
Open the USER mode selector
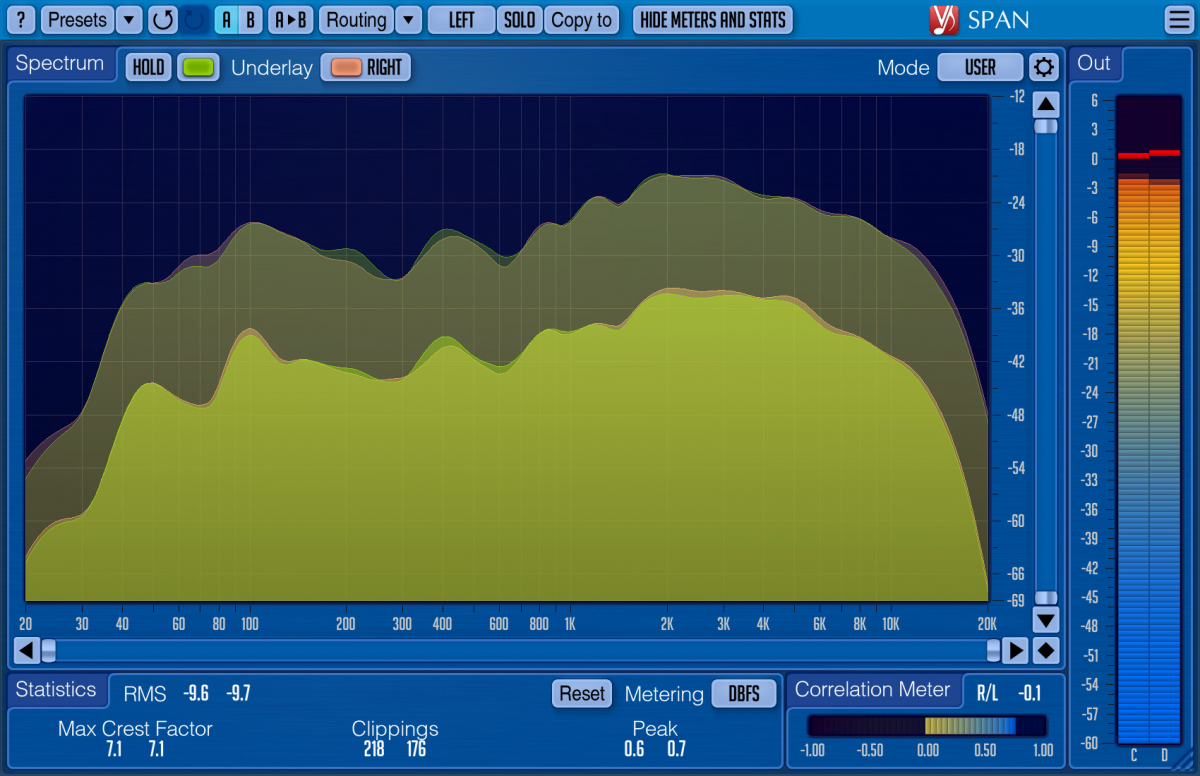coord(980,68)
